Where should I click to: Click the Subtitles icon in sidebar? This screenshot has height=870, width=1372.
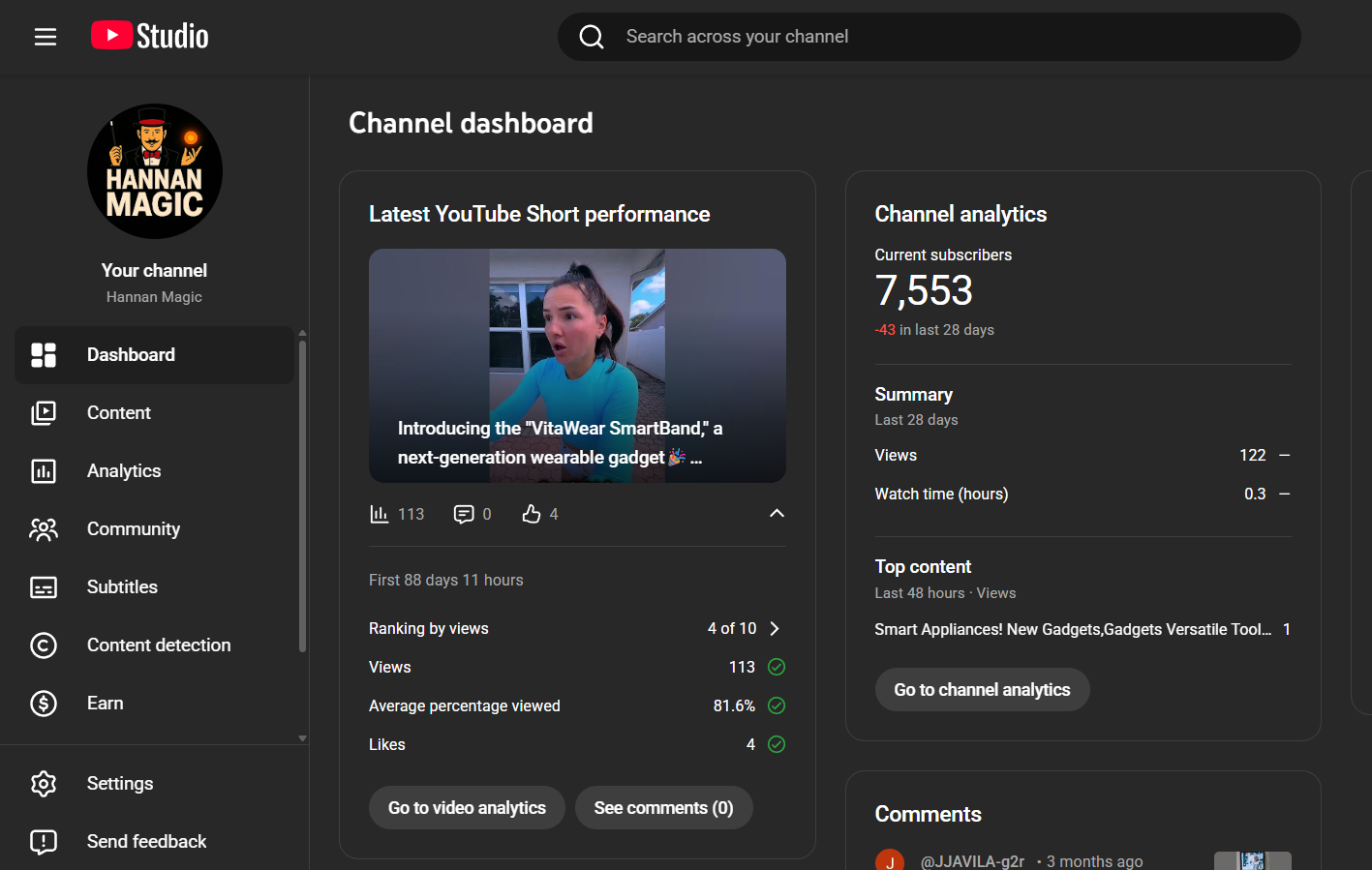44,587
